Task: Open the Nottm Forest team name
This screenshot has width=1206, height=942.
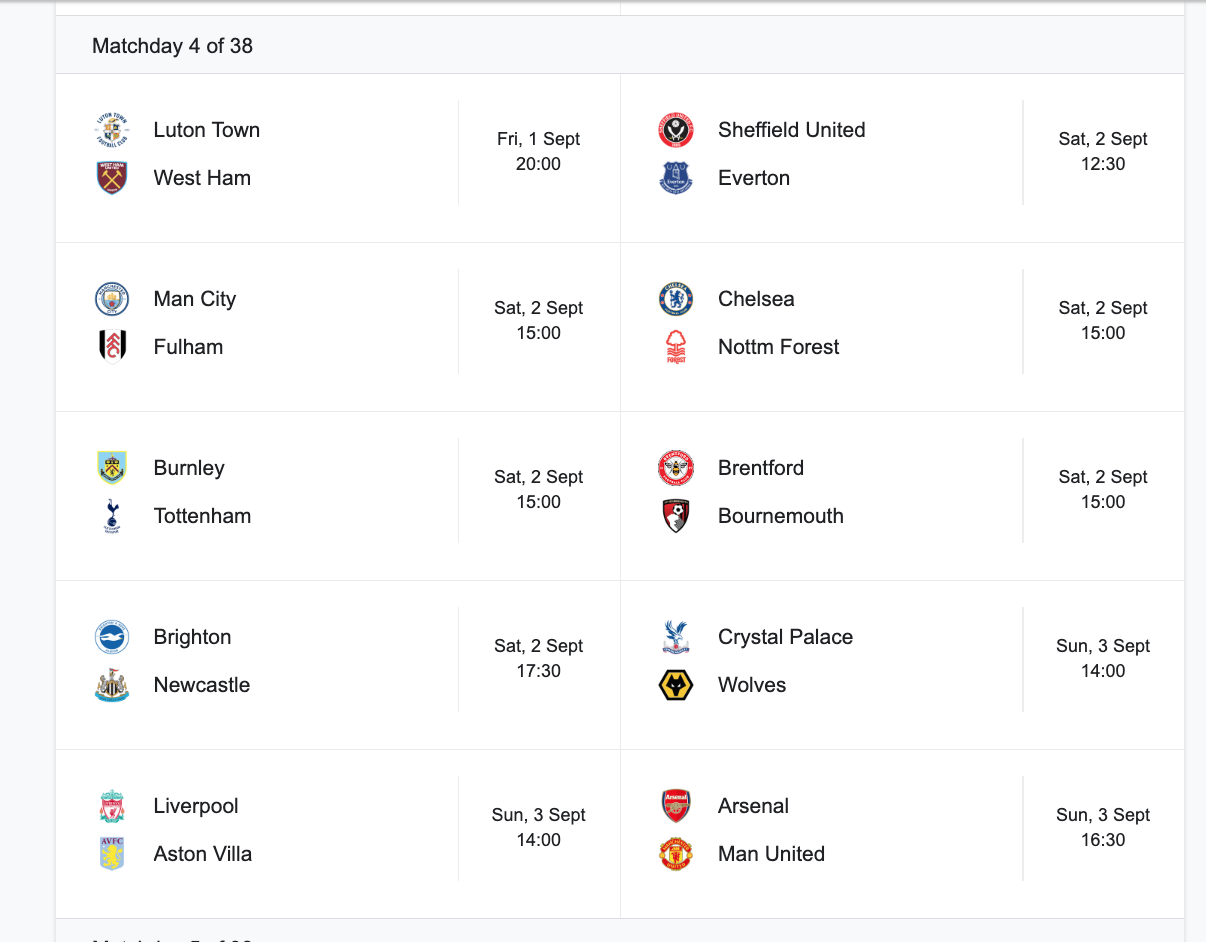Action: [778, 347]
